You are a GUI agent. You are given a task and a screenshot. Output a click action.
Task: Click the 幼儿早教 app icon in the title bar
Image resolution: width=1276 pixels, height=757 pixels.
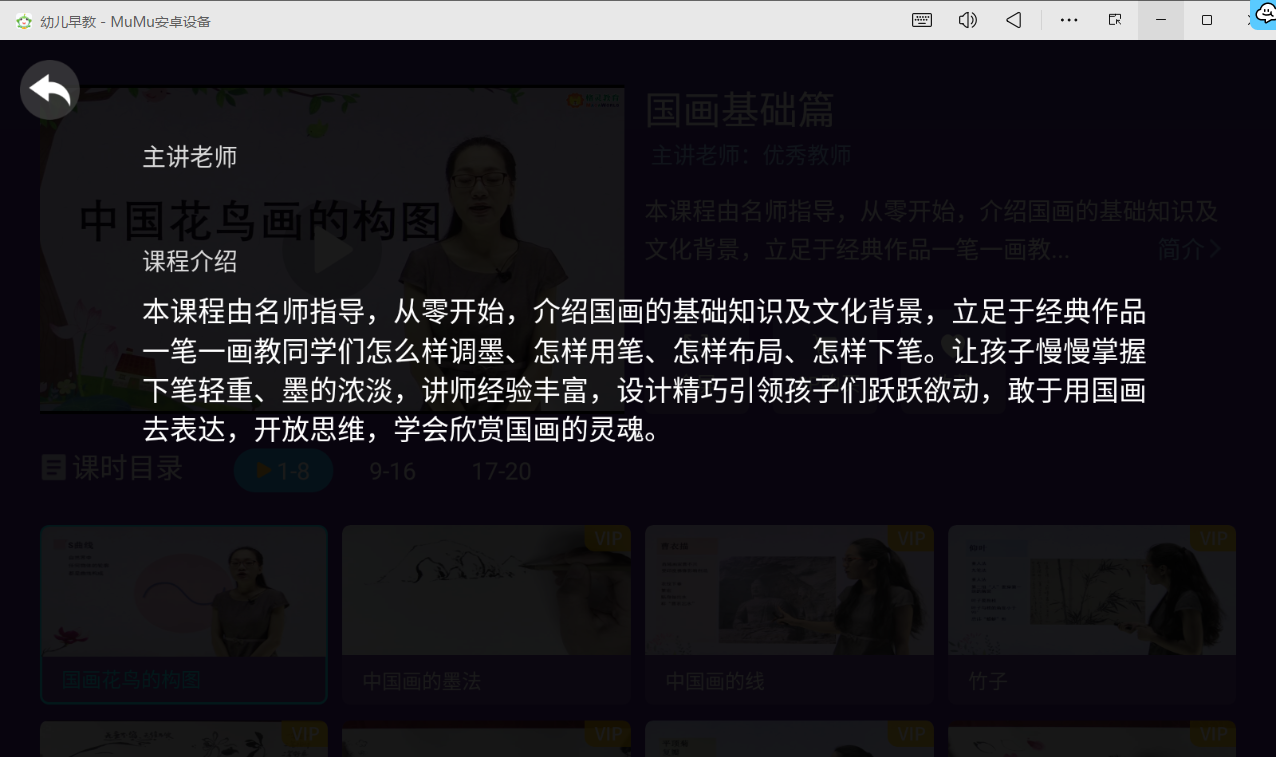click(x=24, y=21)
